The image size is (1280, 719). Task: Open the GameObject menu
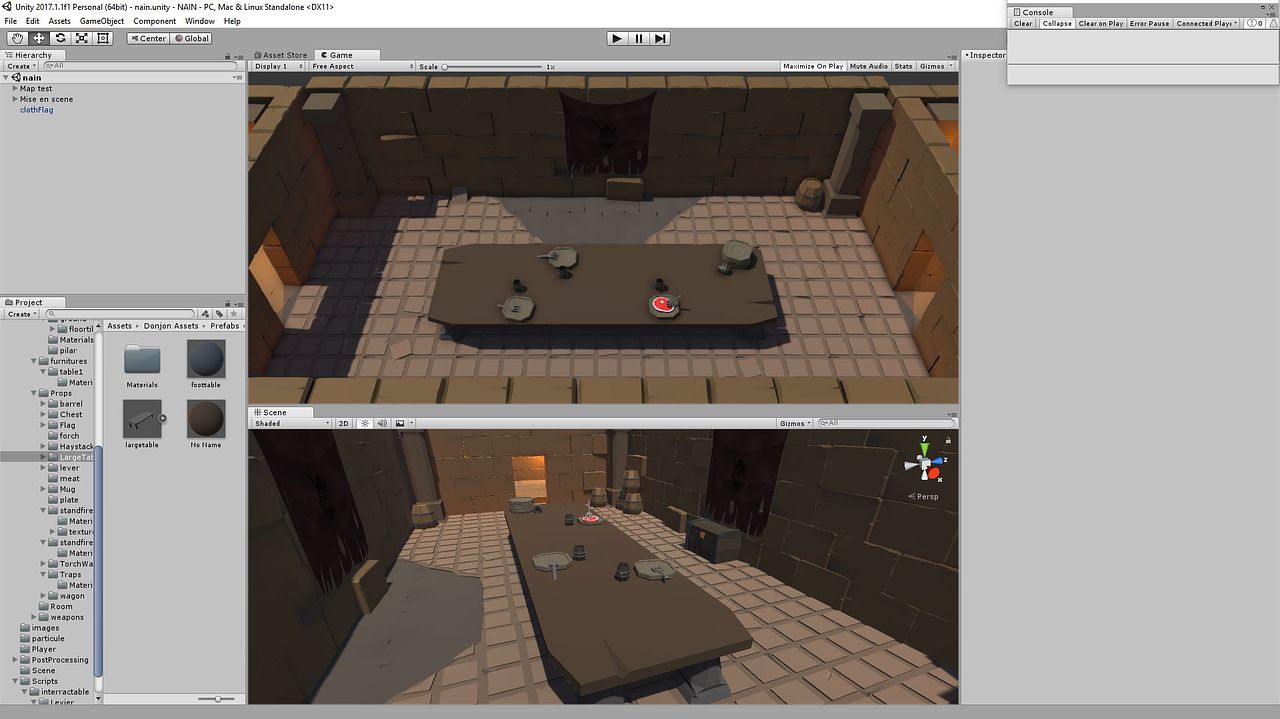click(x=102, y=21)
